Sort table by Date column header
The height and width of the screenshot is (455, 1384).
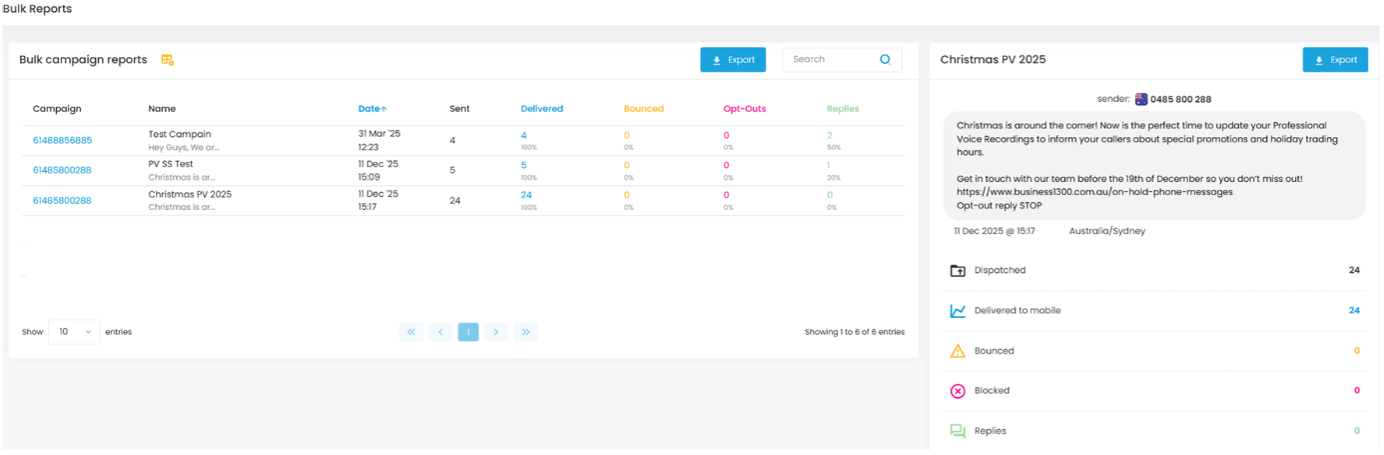tap(372, 109)
